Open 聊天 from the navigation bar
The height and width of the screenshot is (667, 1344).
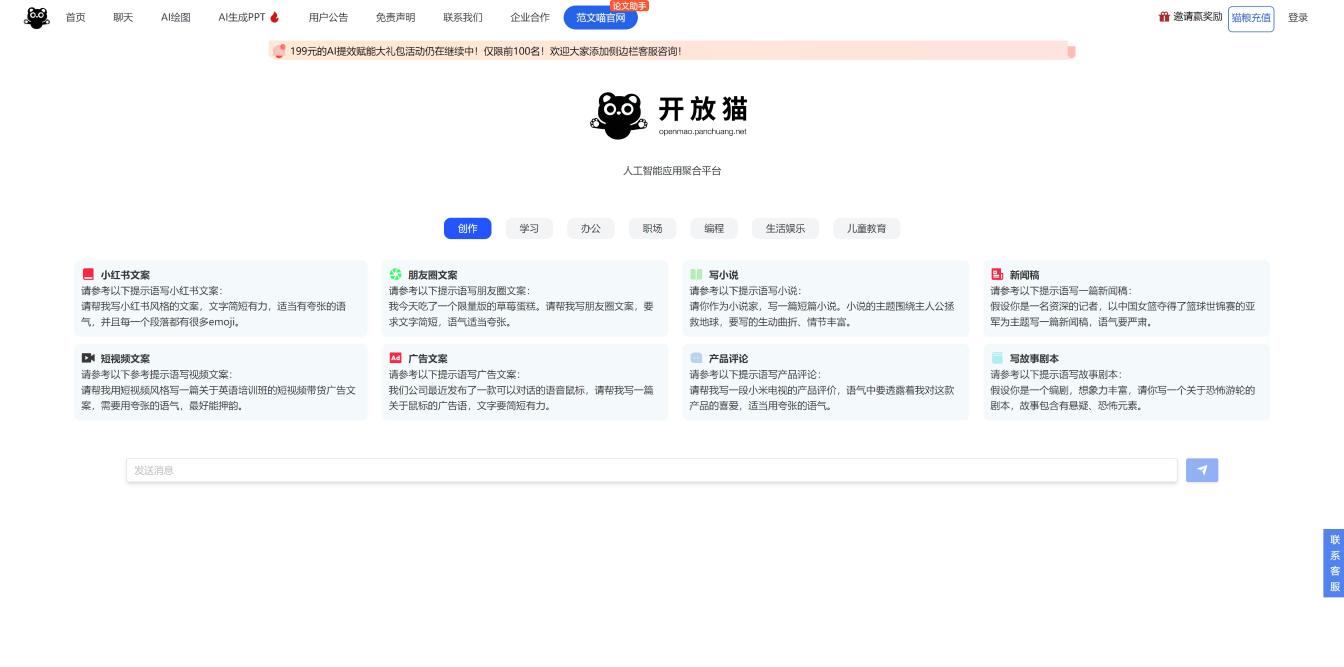(123, 17)
